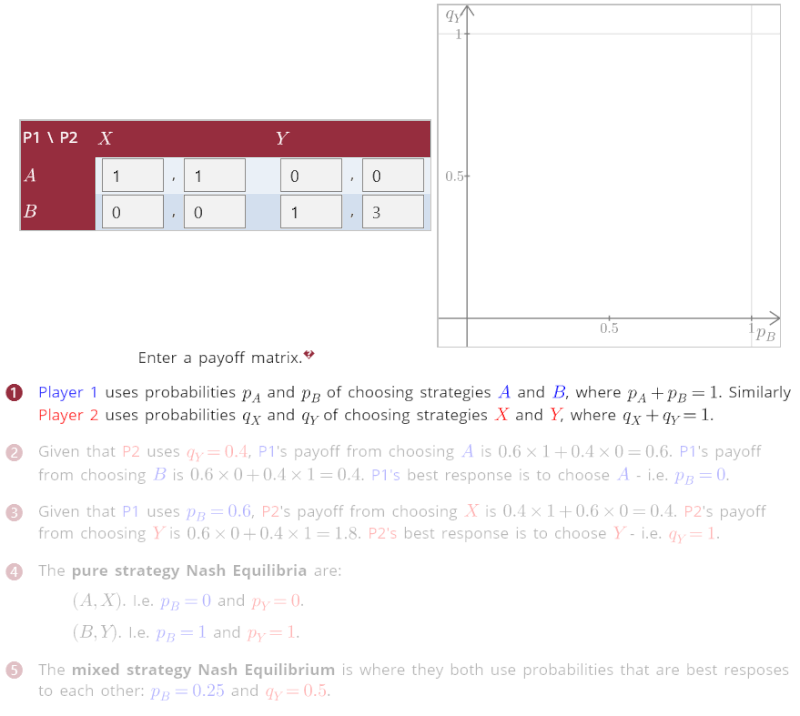Open step 3 numbered circle
The height and width of the screenshot is (716, 800).
[x=14, y=512]
